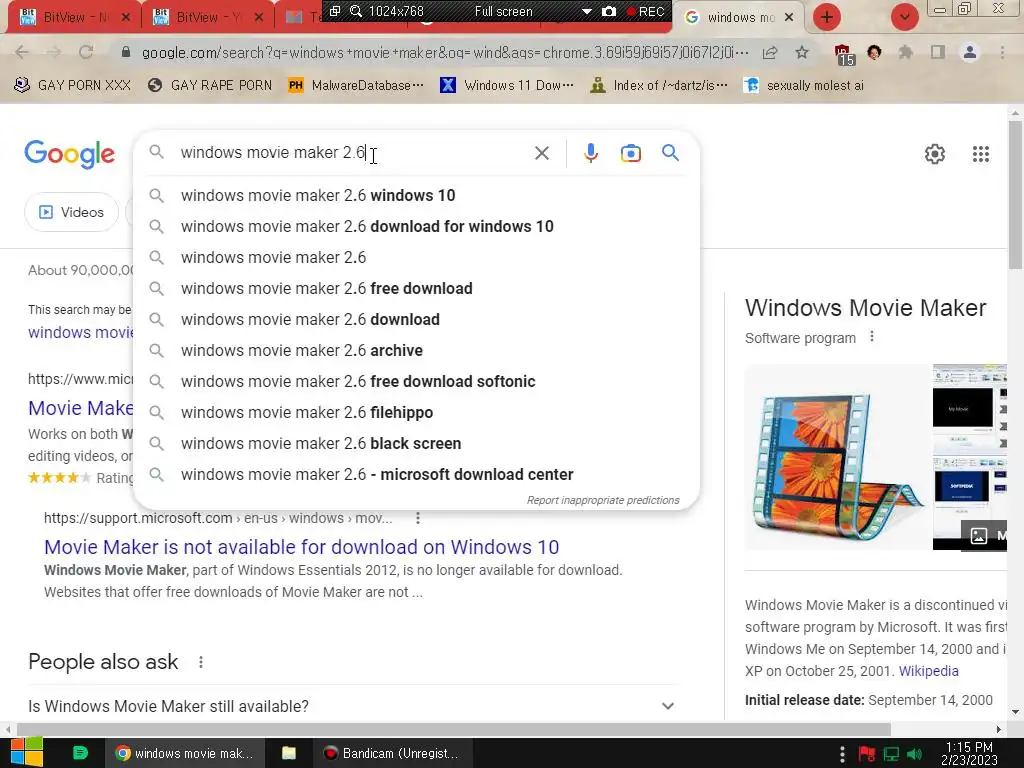
Task: Expand 'Is Windows Movie Maker still available?'
Action: pos(351,706)
